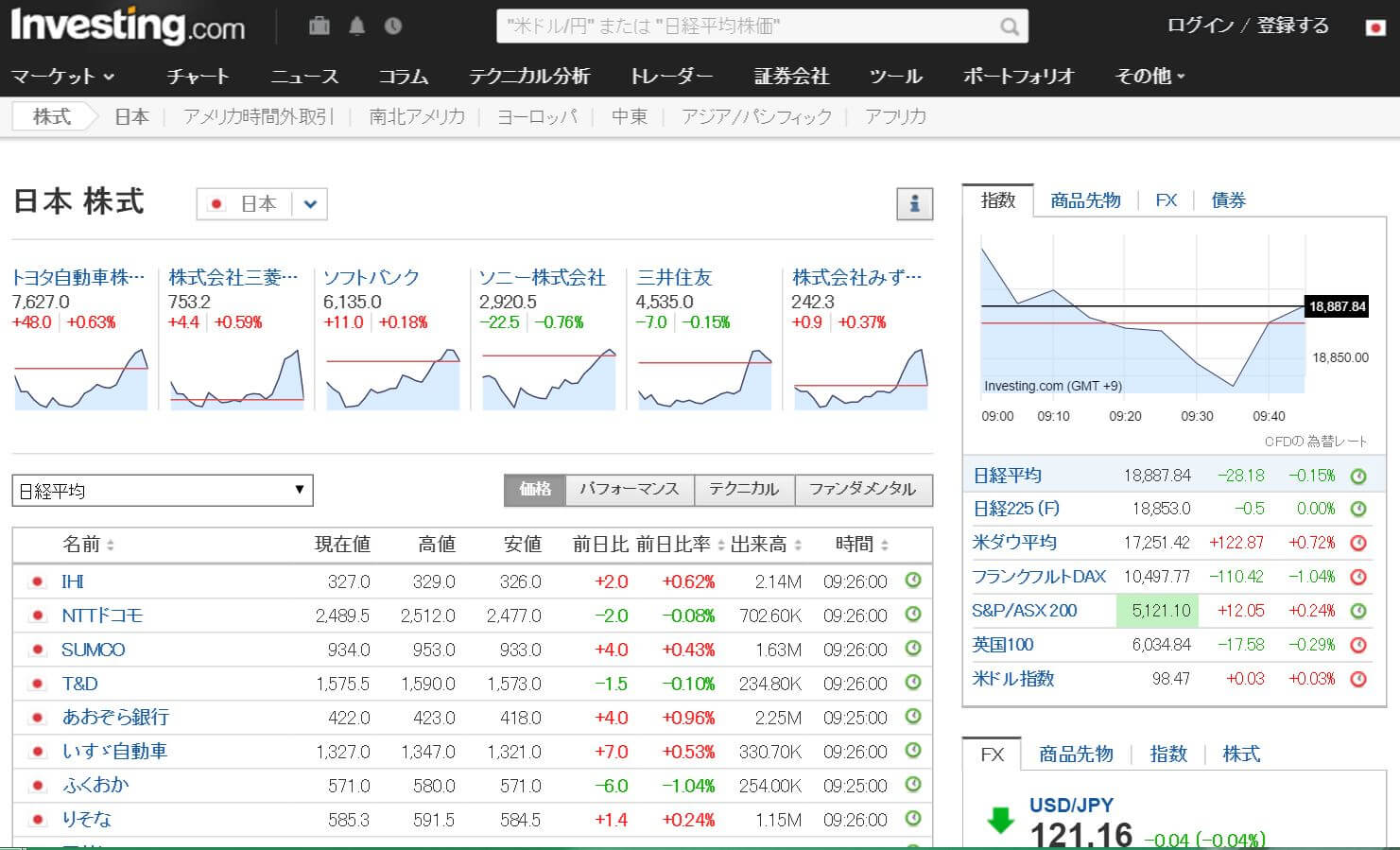Viewport: 1400px width, 850px height.
Task: Click the clock icon in NTTドコモ row
Action: (x=913, y=615)
